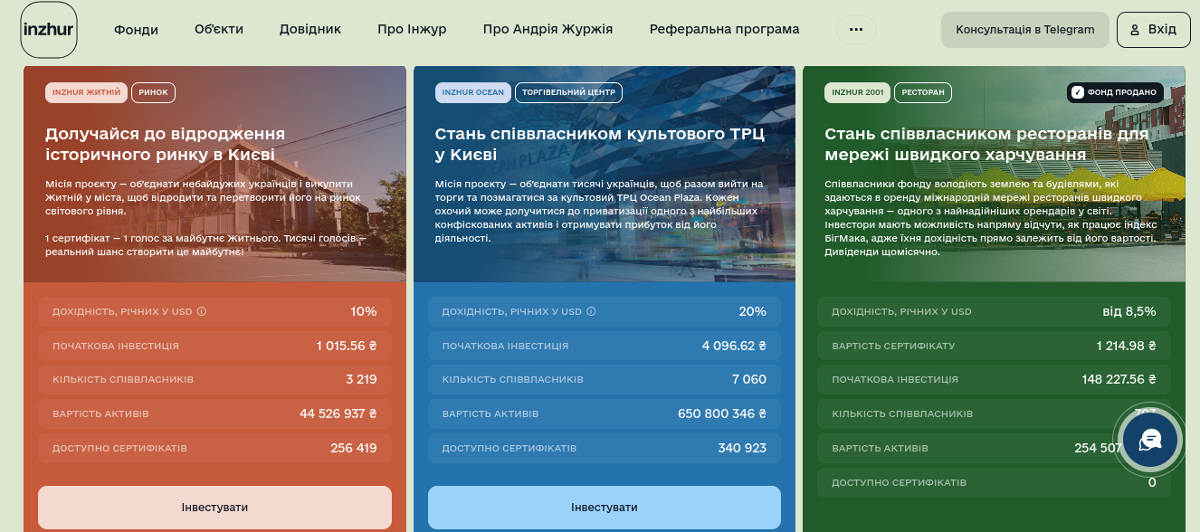The height and width of the screenshot is (532, 1200).
Task: Open heading about historic market in Kyiv
Action: tap(166, 144)
